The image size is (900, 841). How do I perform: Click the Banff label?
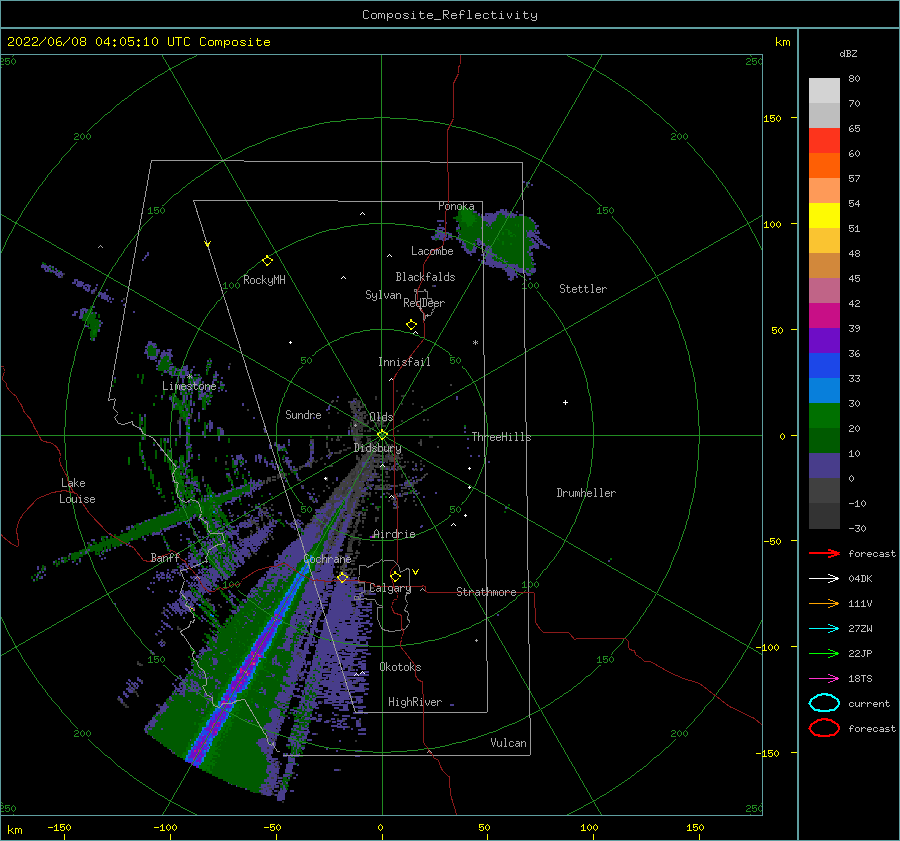[165, 557]
